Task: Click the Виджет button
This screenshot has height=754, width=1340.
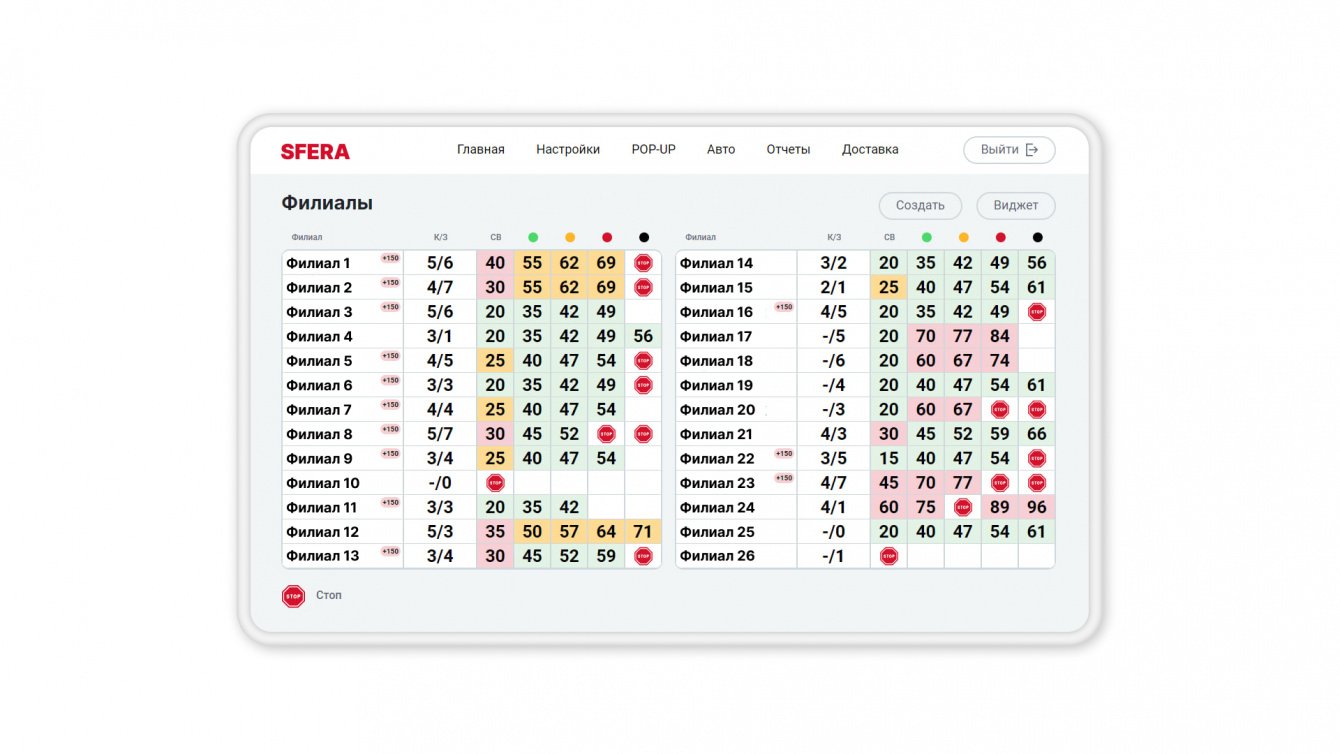Action: (x=1016, y=206)
